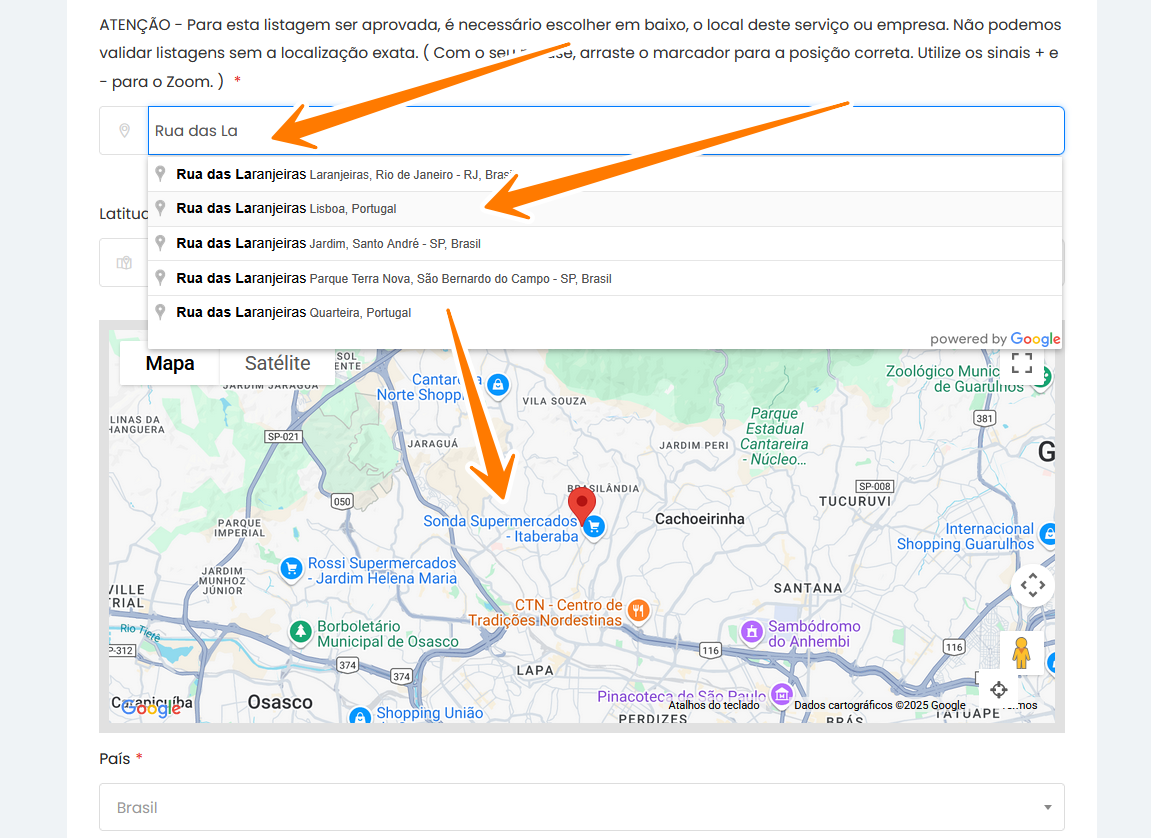Choose Rua das Laranjeiras Quarteira, Portugal suggestion
This screenshot has width=1151, height=838.
click(x=605, y=313)
